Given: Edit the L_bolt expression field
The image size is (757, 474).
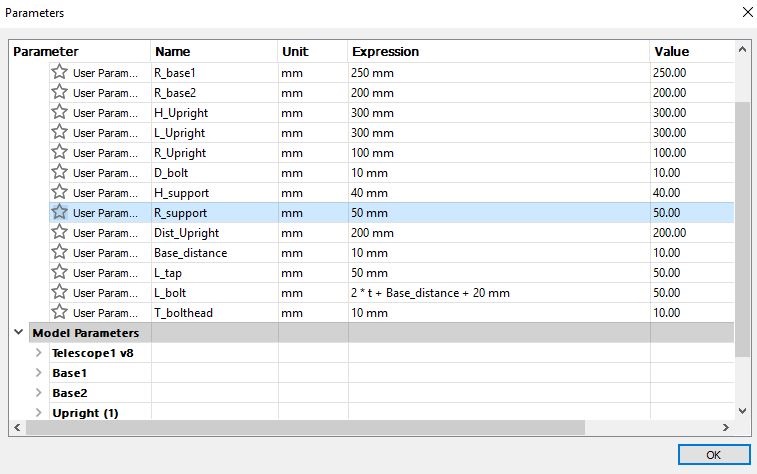Looking at the screenshot, I should 499,293.
